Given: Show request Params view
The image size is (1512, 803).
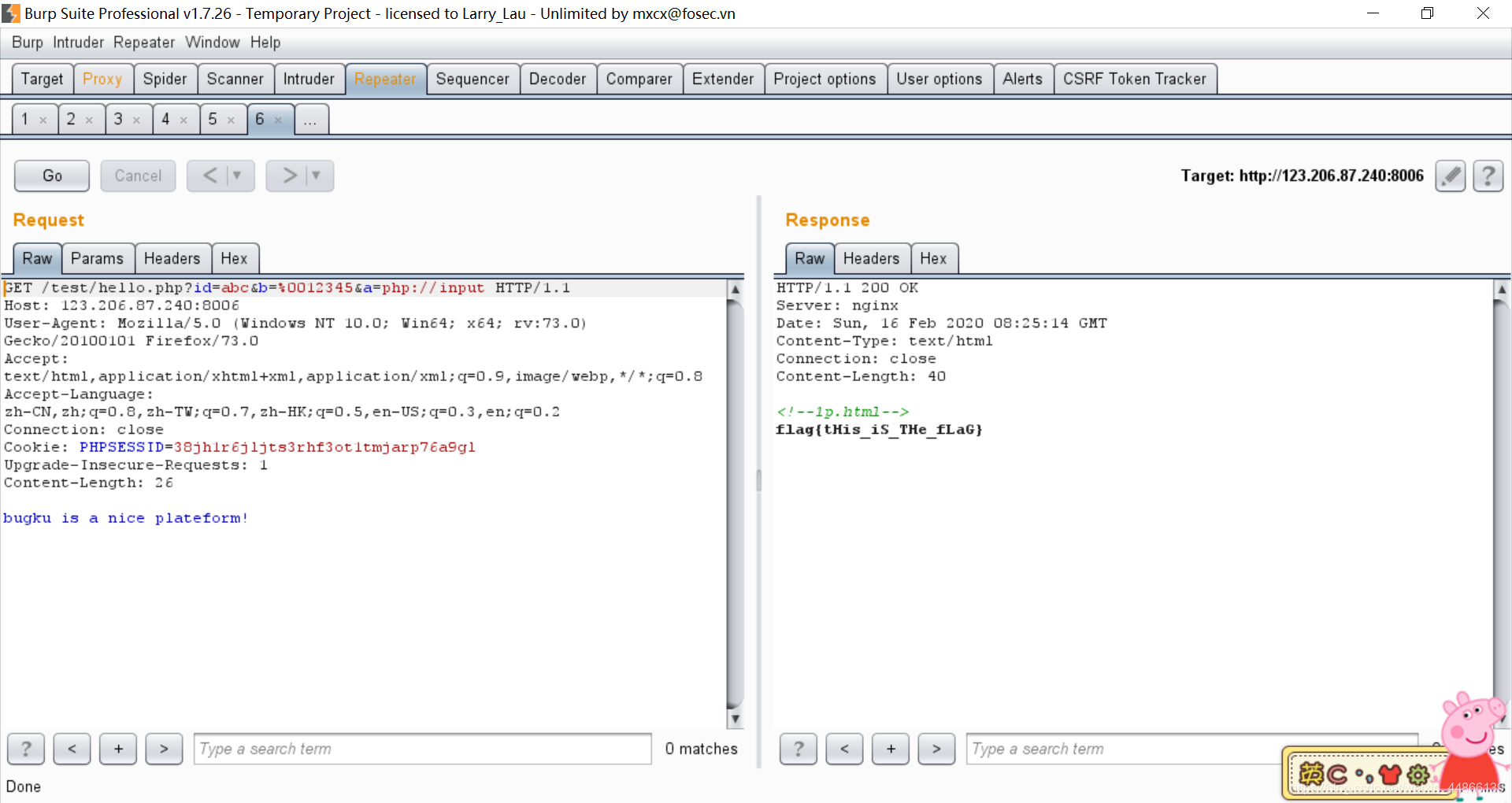Looking at the screenshot, I should (x=97, y=259).
